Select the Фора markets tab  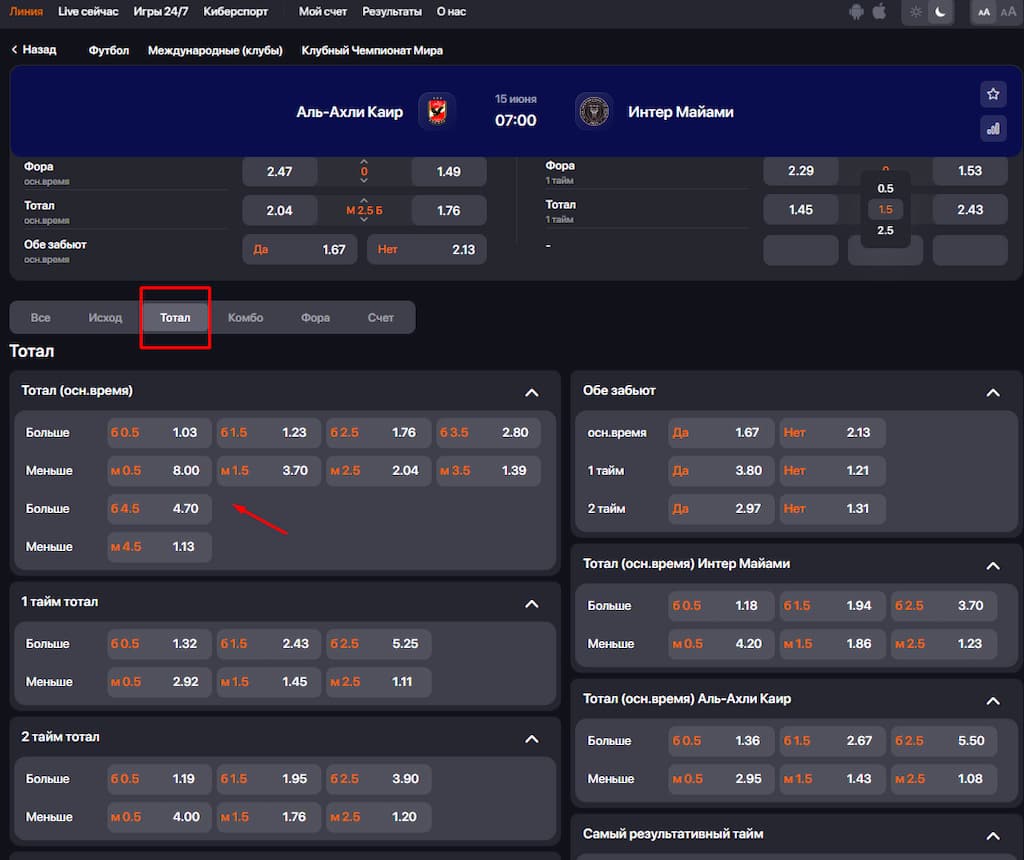[x=315, y=317]
